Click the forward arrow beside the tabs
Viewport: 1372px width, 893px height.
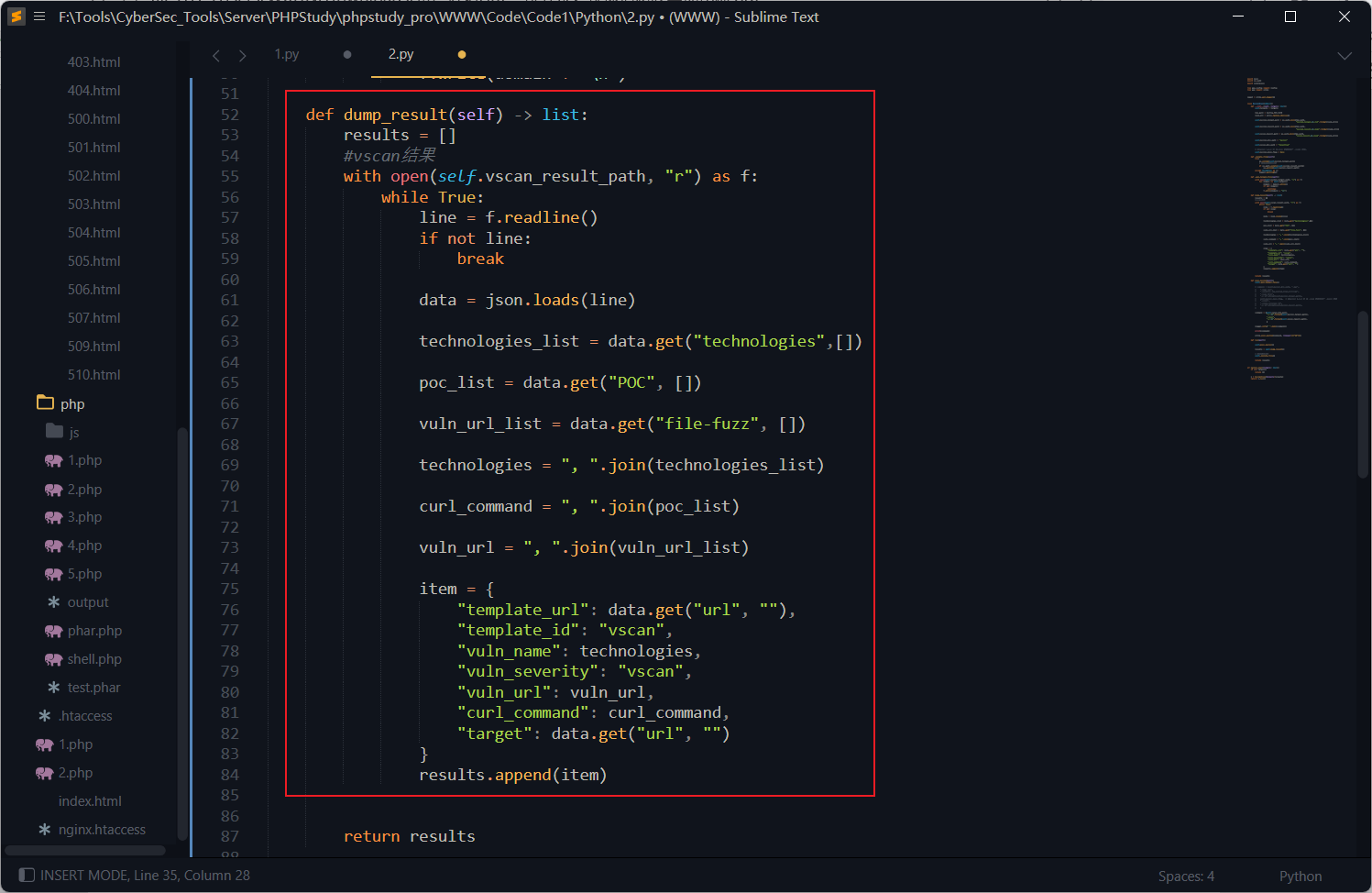pyautogui.click(x=242, y=56)
